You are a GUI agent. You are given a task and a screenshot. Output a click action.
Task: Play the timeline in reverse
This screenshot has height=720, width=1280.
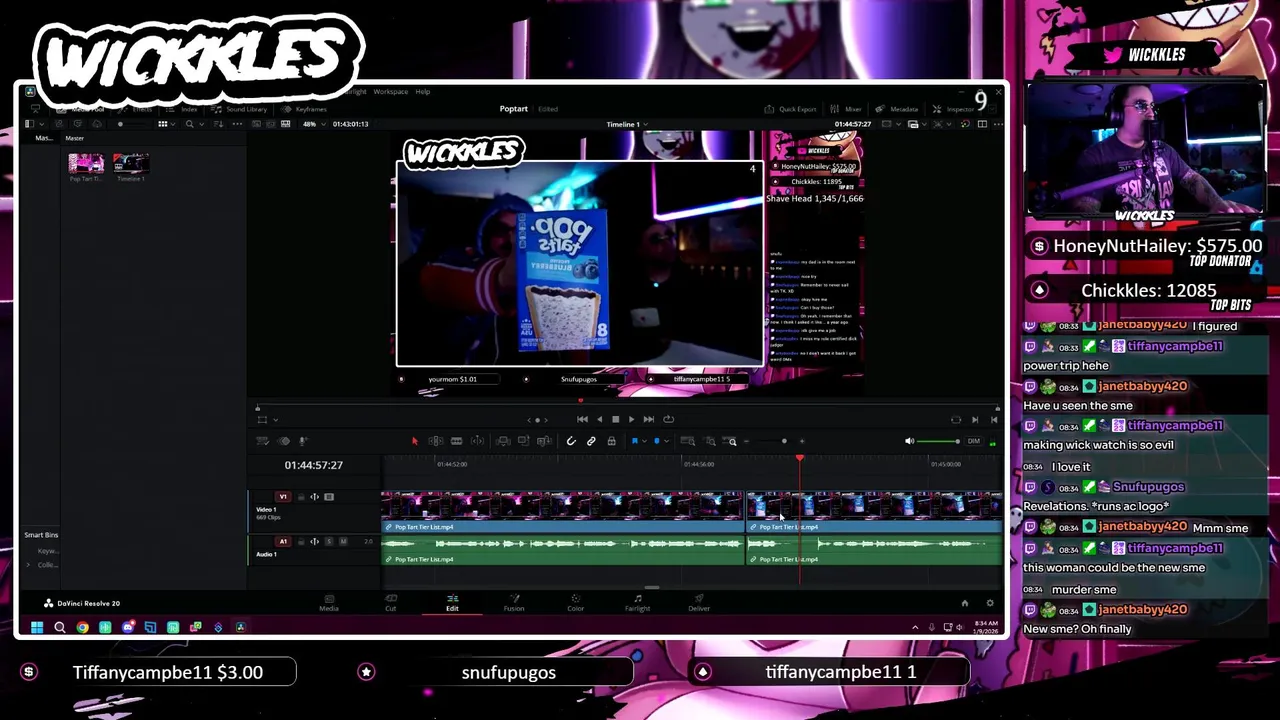pos(599,419)
